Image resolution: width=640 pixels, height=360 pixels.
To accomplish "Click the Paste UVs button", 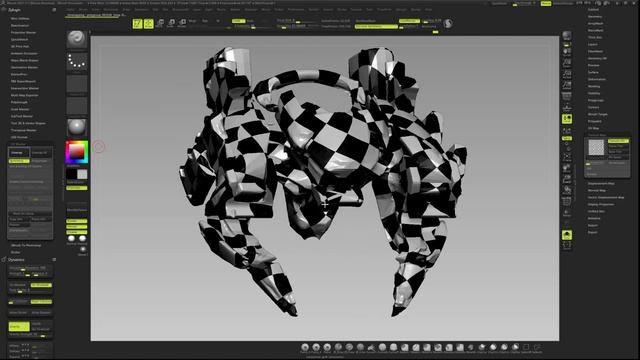I will pos(41,219).
